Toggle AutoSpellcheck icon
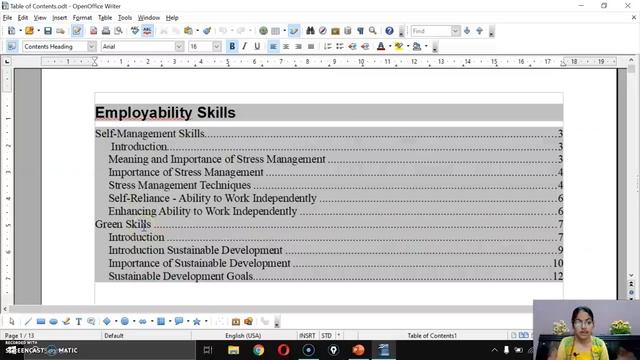640x360 pixels. (x=147, y=31)
